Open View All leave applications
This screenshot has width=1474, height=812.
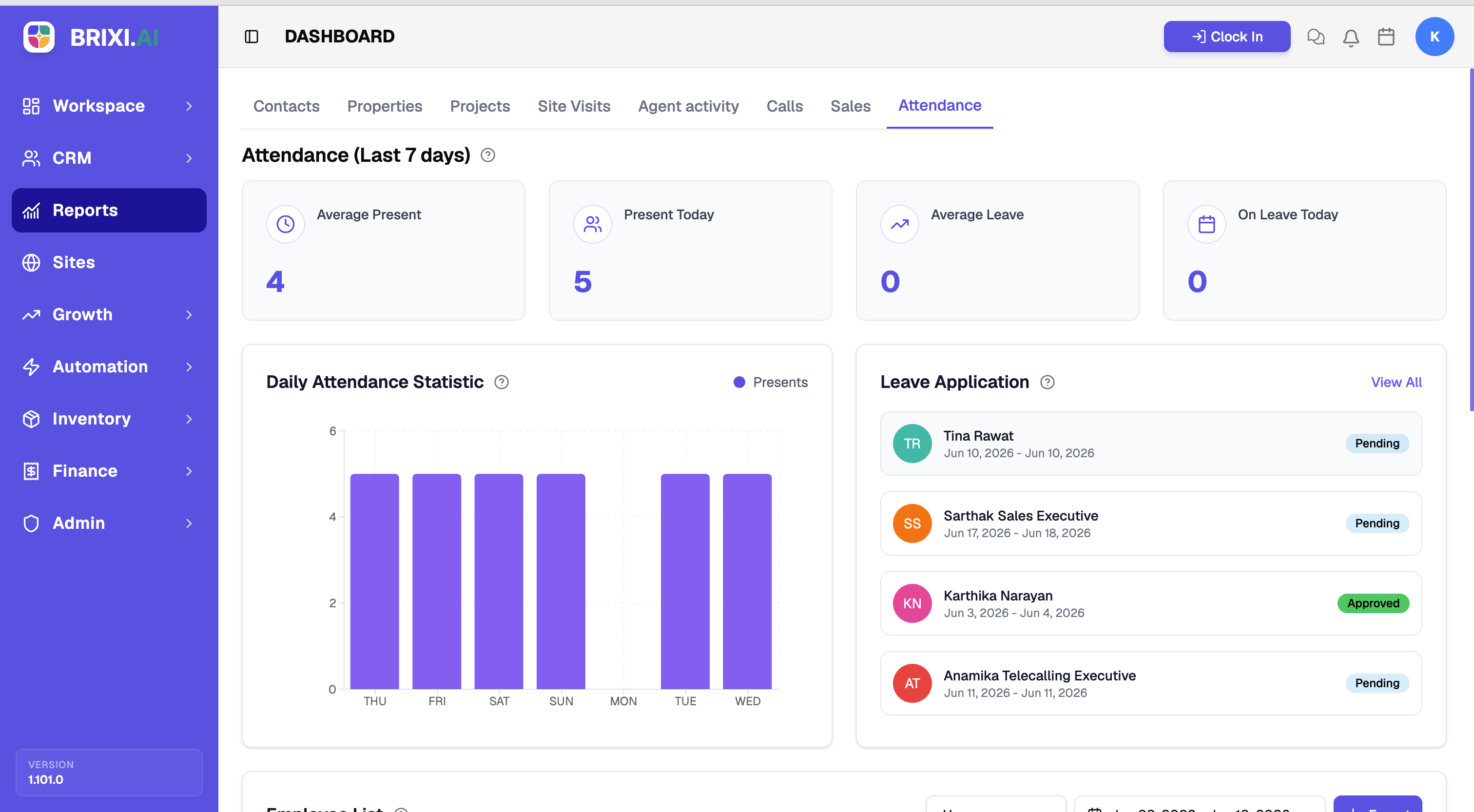tap(1396, 382)
